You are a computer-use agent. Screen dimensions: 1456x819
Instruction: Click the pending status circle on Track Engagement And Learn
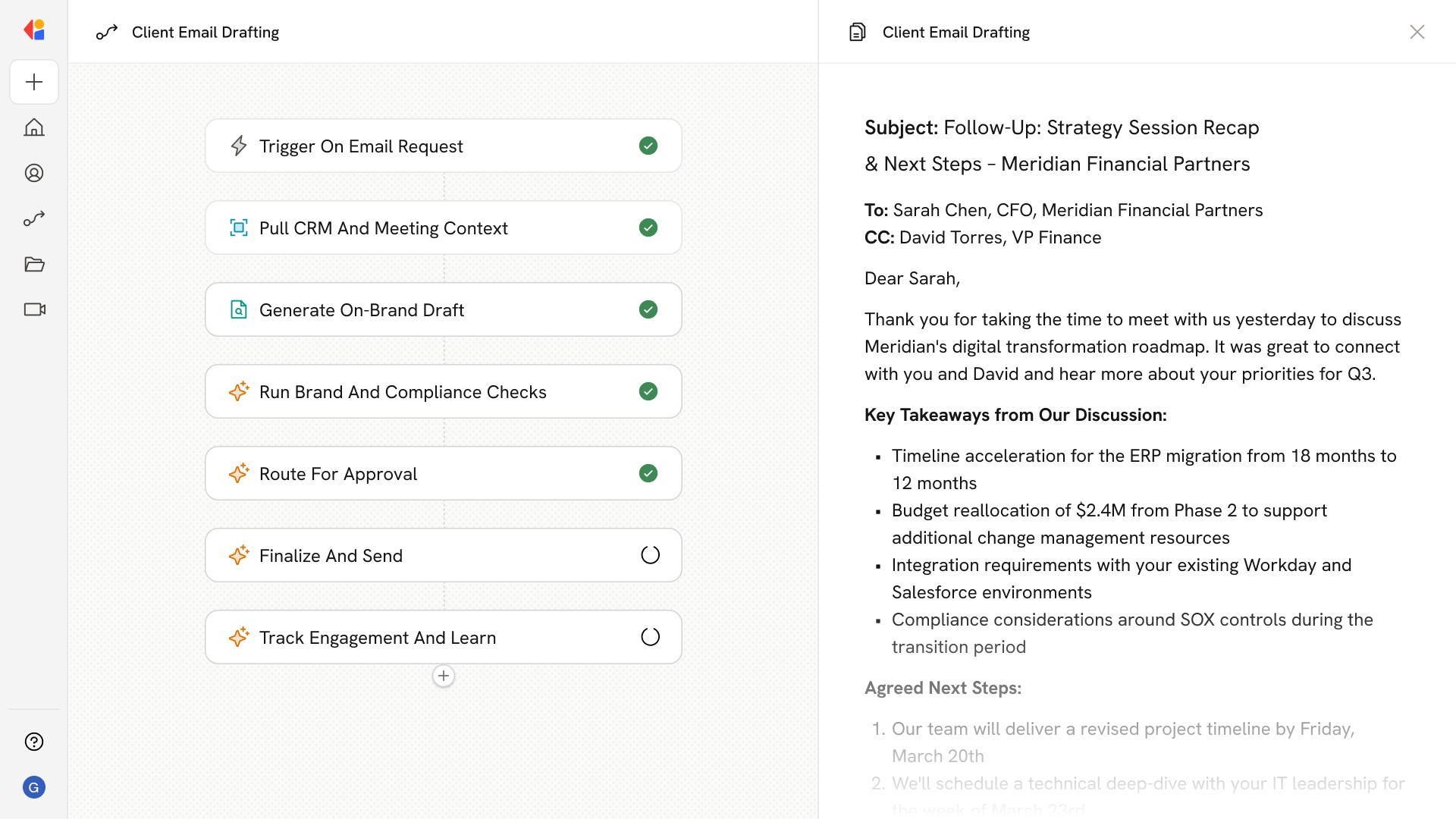[x=650, y=637]
